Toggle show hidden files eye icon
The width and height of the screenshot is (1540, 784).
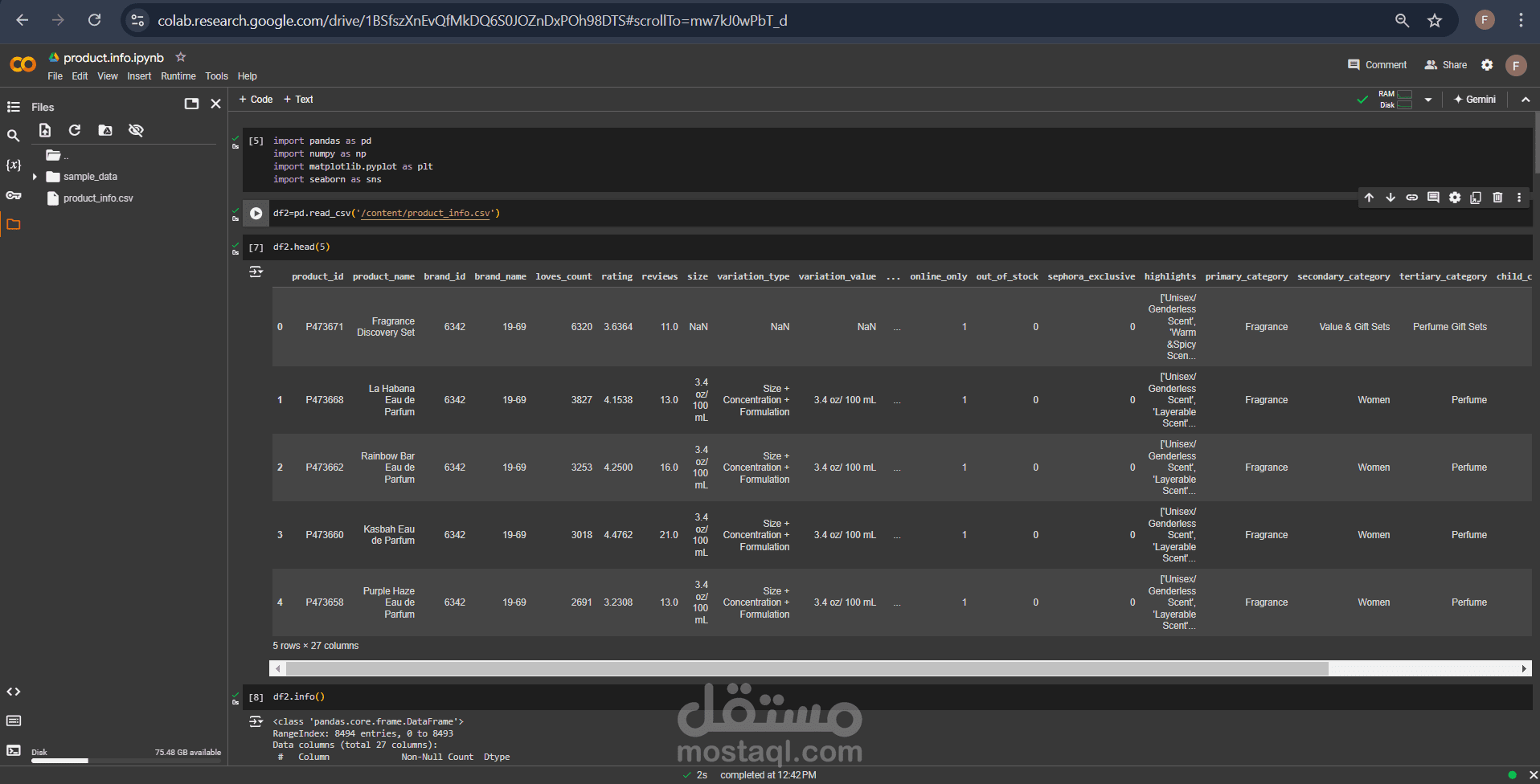tap(136, 130)
